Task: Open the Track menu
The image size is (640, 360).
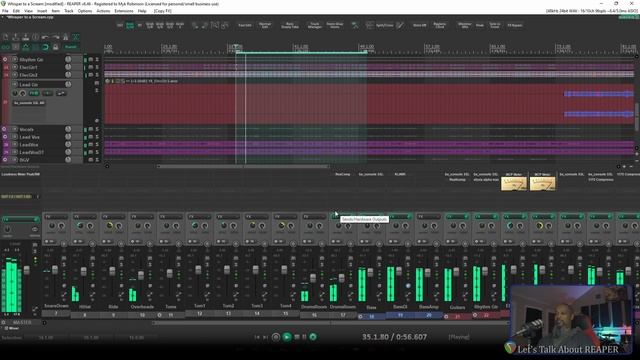Action: point(69,11)
